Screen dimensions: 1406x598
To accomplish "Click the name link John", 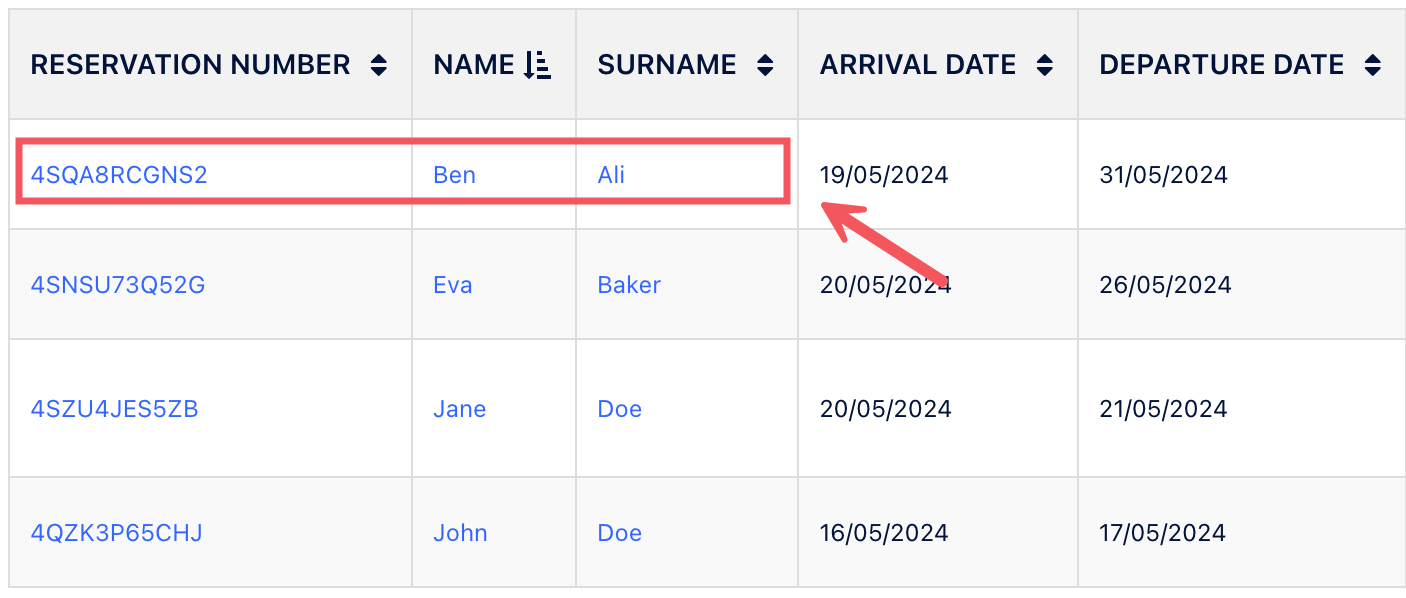I will (460, 533).
